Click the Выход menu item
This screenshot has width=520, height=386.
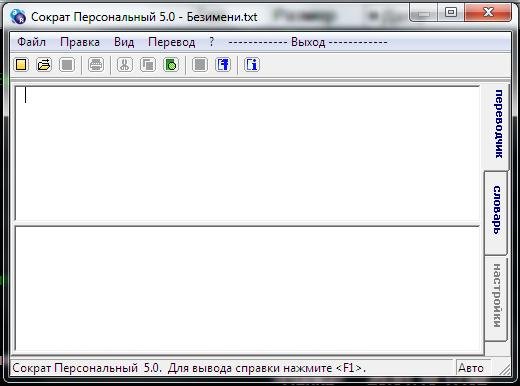pyautogui.click(x=308, y=42)
